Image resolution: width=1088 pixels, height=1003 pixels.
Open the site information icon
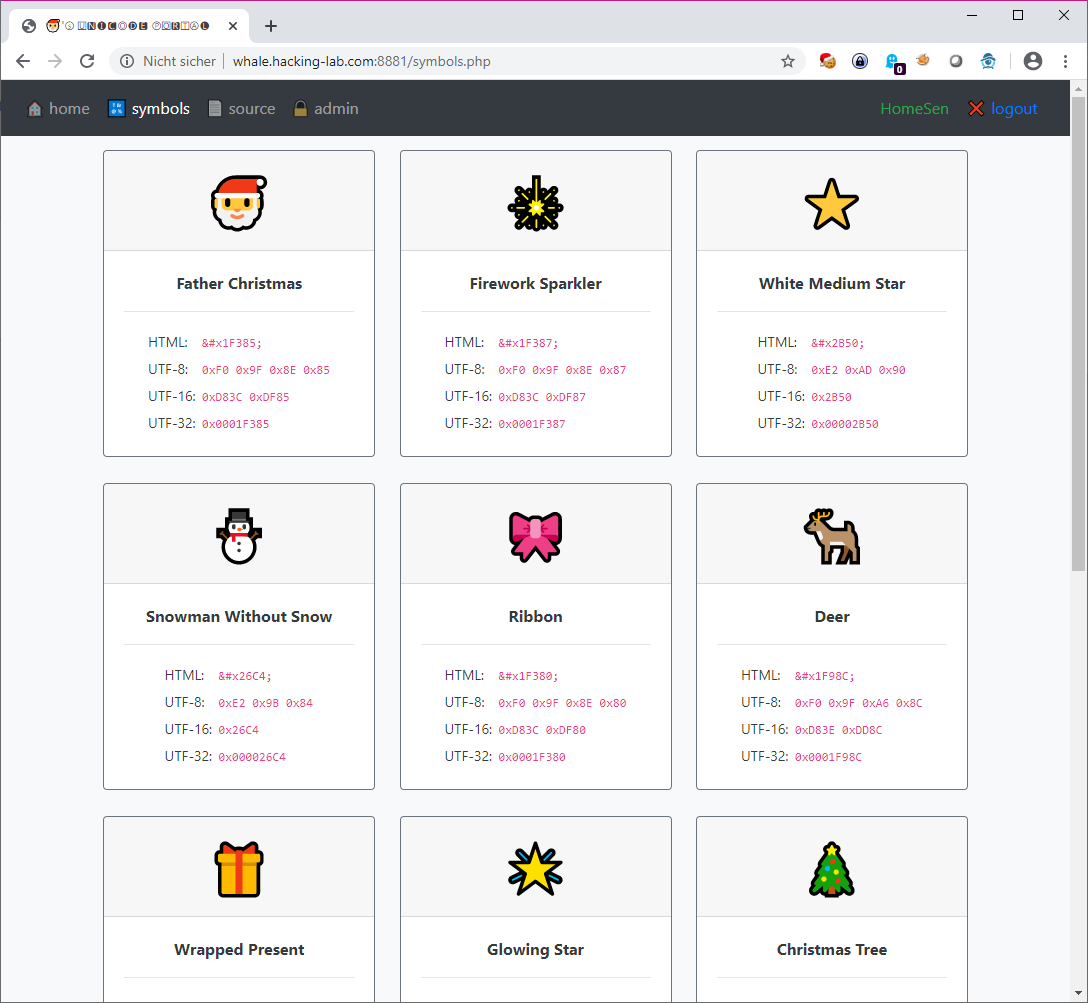click(x=127, y=61)
